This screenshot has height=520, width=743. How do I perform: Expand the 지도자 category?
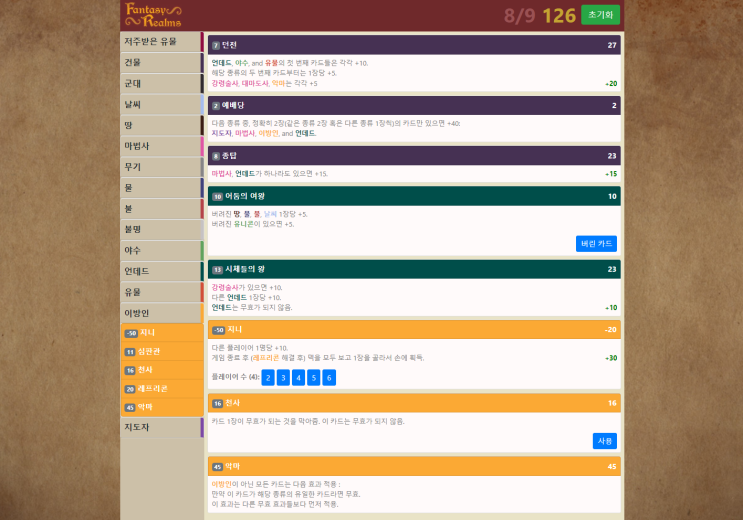(x=162, y=427)
